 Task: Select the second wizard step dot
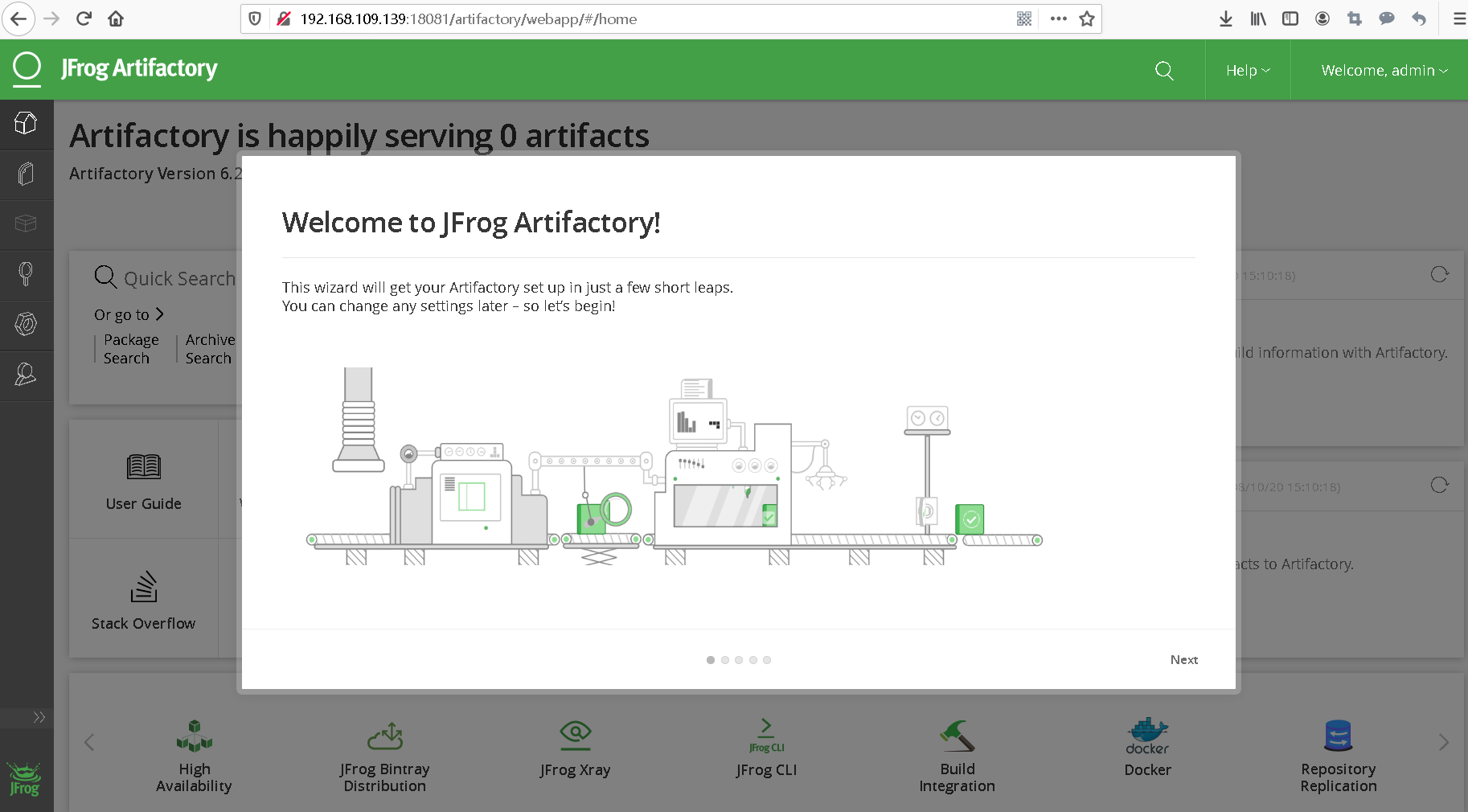[725, 660]
